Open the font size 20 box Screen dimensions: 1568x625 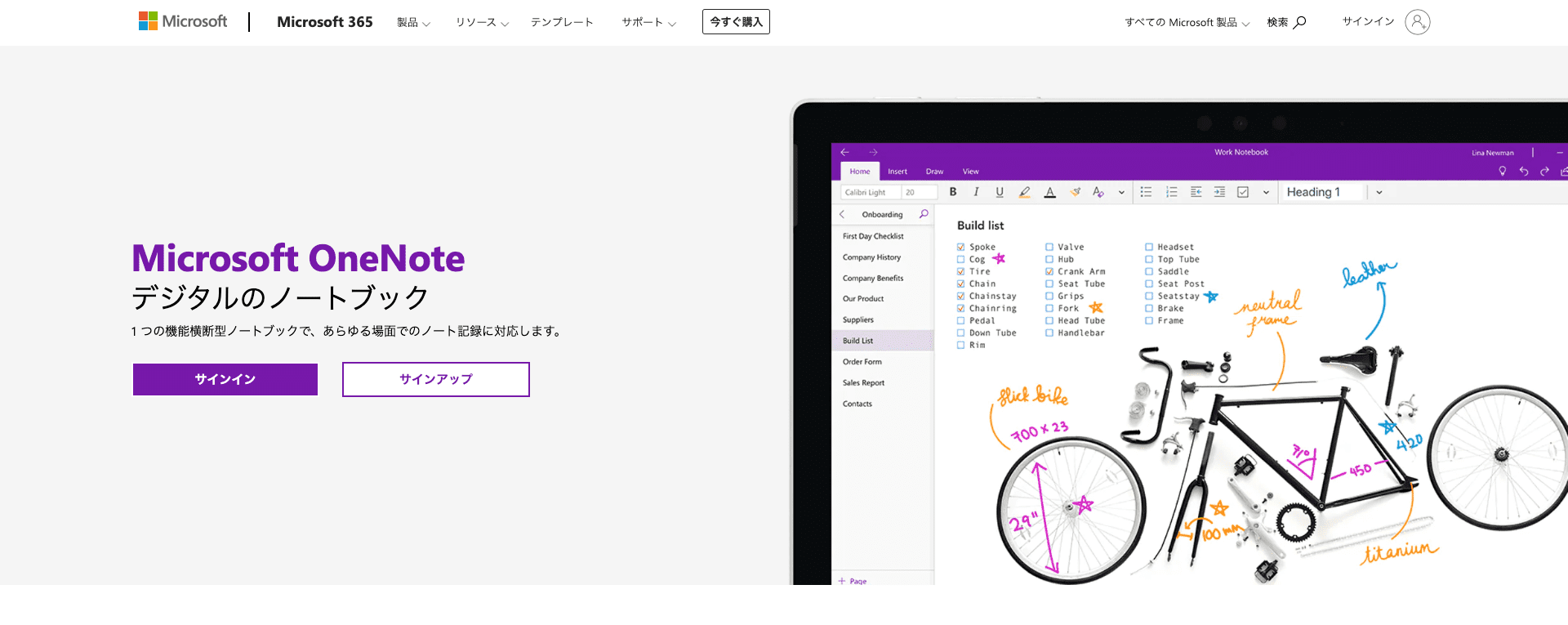click(920, 192)
